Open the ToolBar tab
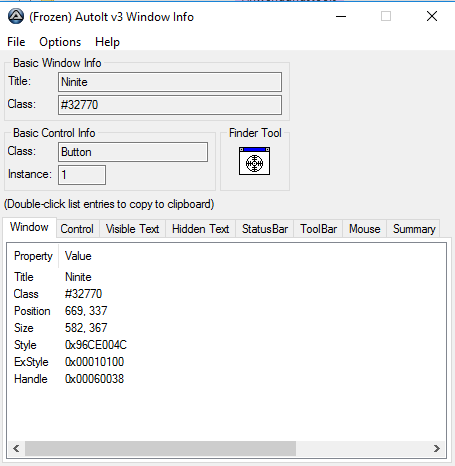Viewport: 455px width, 466px height. (318, 229)
